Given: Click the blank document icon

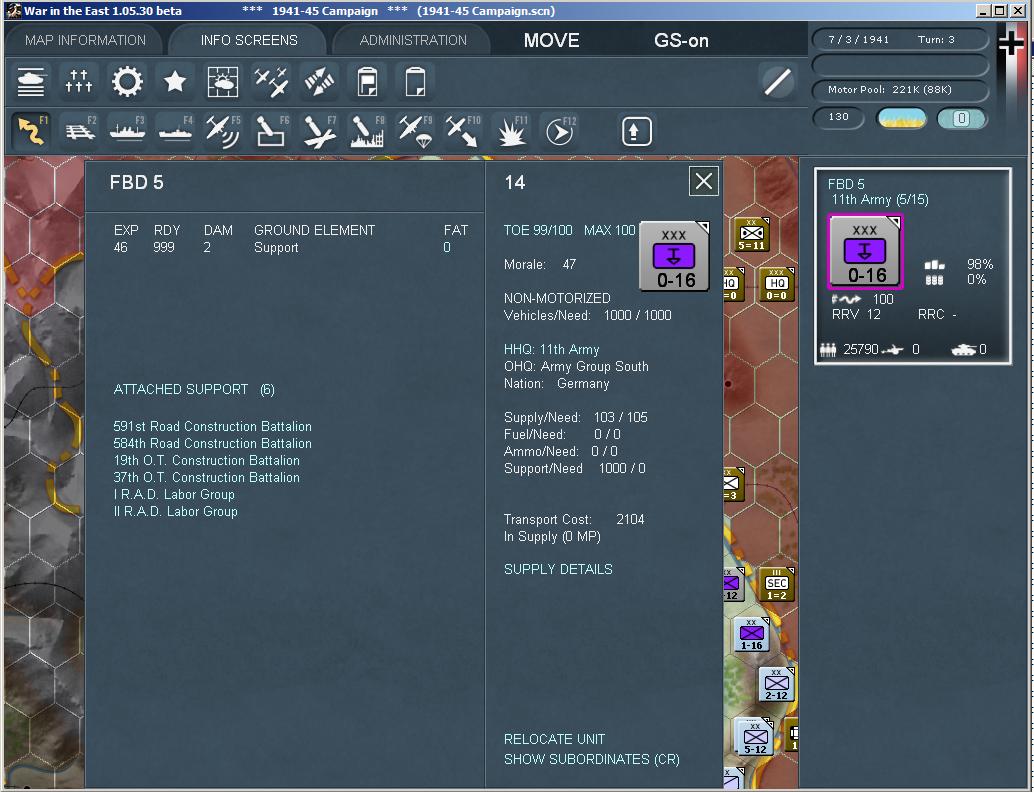Looking at the screenshot, I should pyautogui.click(x=415, y=82).
